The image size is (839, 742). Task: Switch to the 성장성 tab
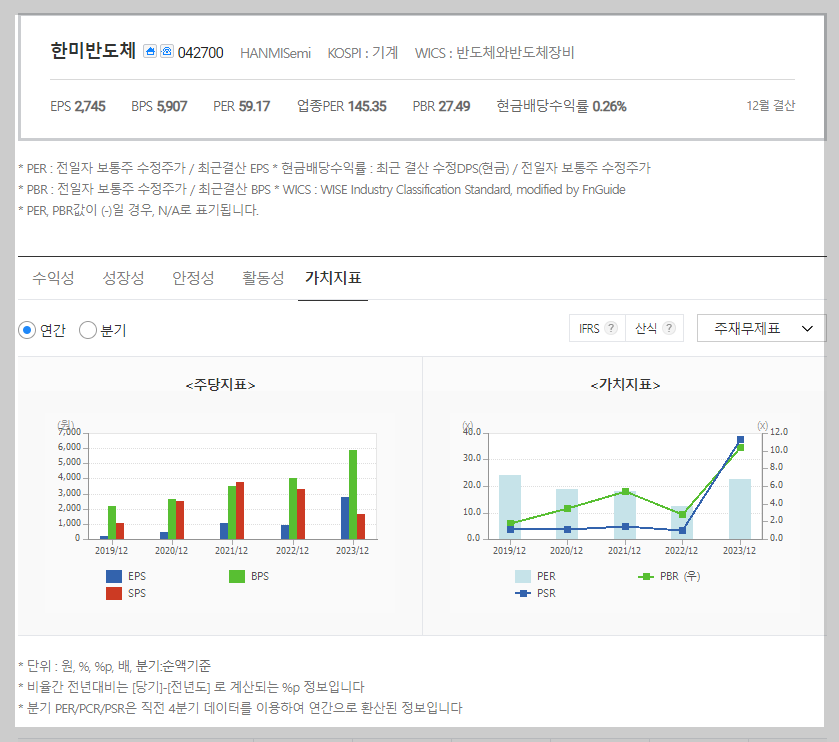point(123,279)
